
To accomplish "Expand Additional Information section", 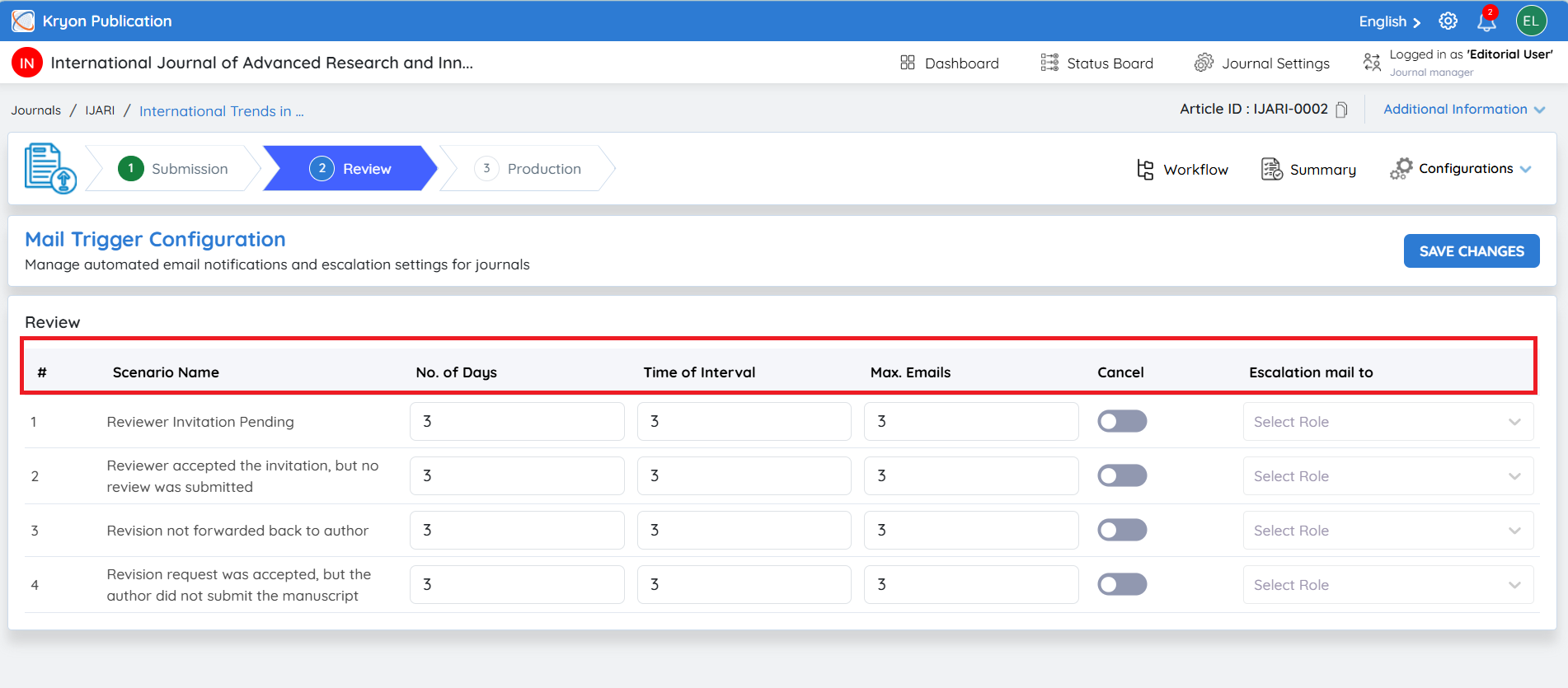I will coord(1464,110).
